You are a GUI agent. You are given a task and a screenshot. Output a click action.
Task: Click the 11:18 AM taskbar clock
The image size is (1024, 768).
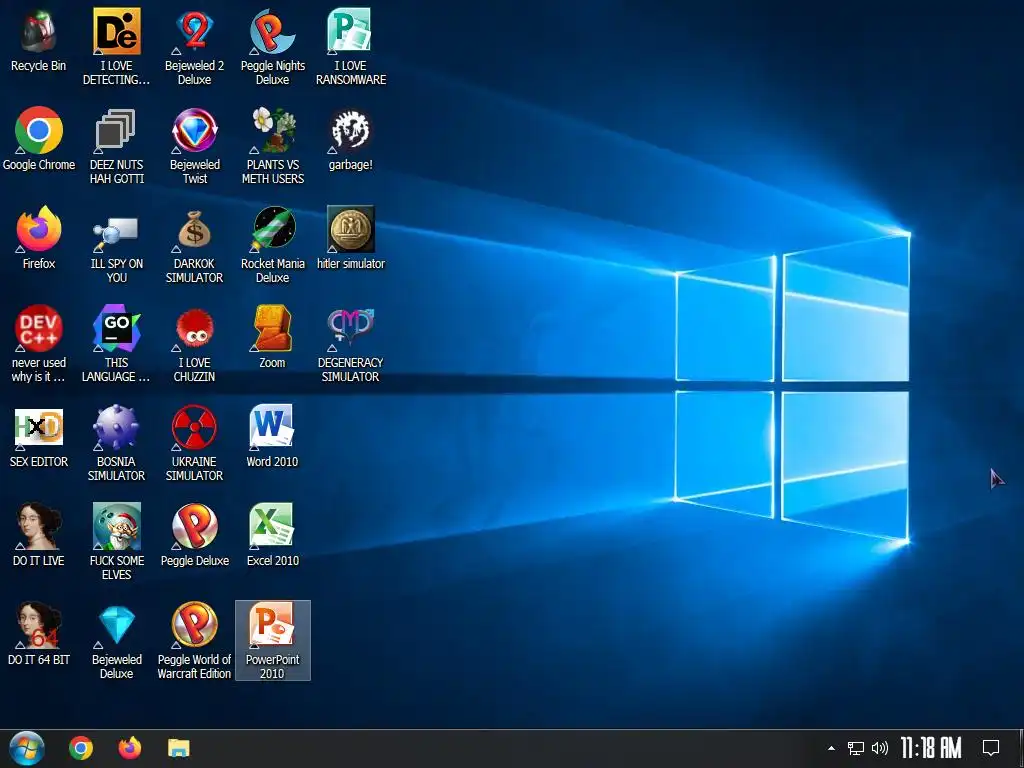click(x=931, y=748)
